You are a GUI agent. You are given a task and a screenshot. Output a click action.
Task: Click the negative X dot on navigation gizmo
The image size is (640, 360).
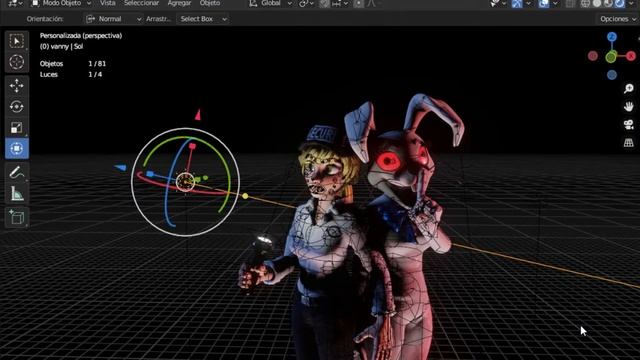pos(593,56)
